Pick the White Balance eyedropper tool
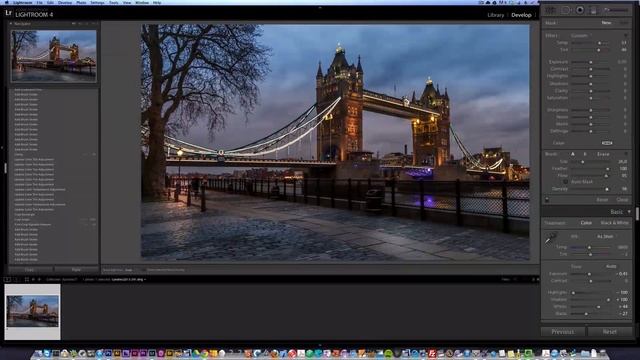 pyautogui.click(x=551, y=239)
